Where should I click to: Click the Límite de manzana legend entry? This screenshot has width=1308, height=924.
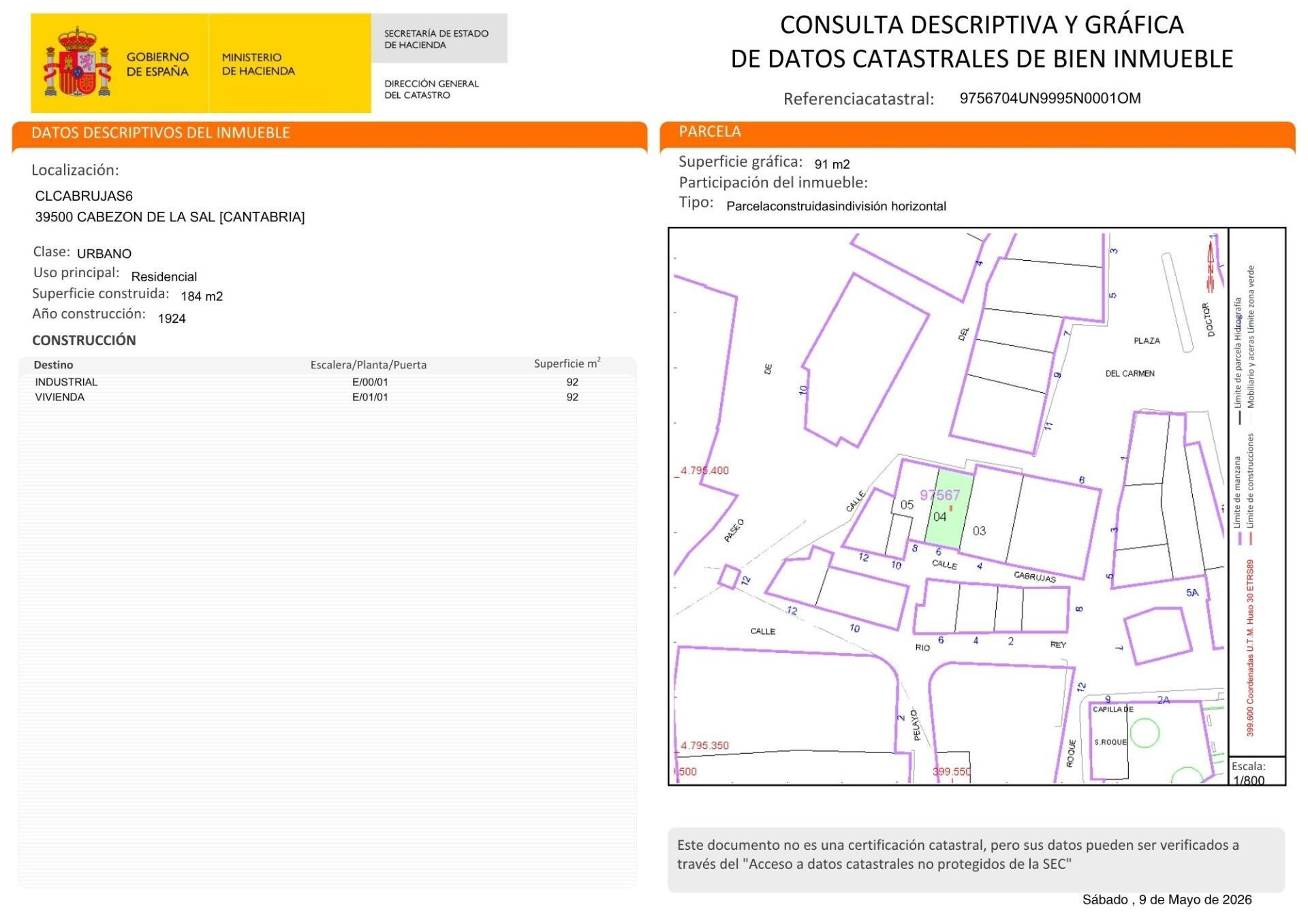(1237, 502)
